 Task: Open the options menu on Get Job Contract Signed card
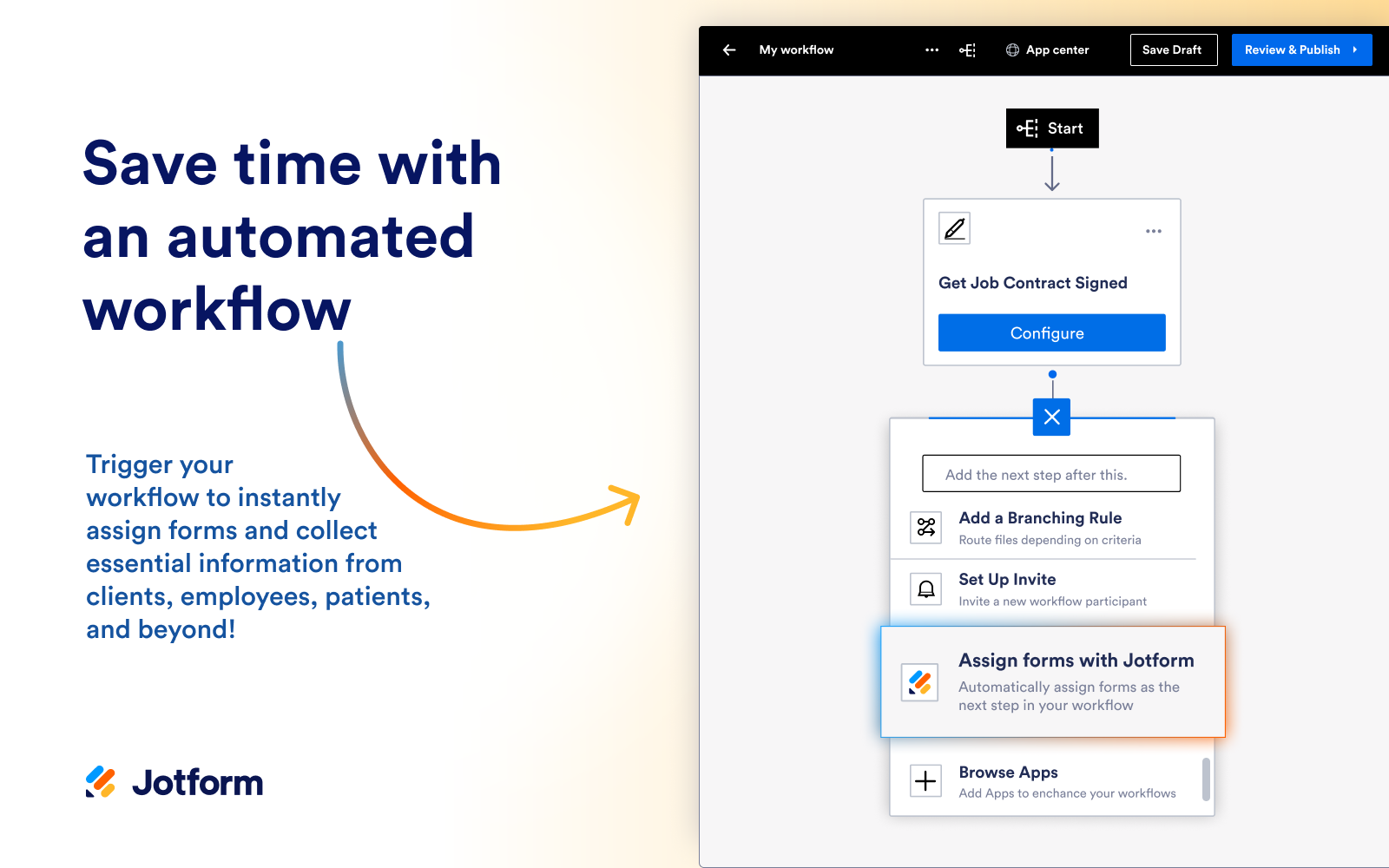tap(1153, 231)
